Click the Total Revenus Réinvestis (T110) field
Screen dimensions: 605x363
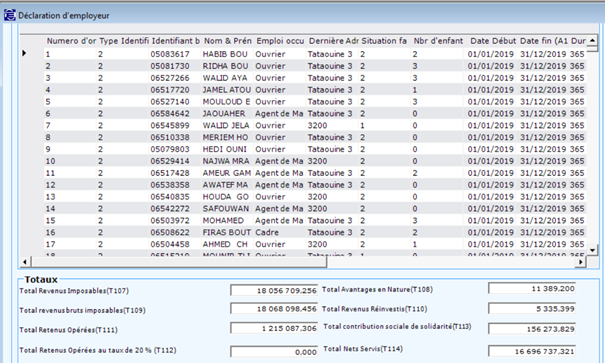click(532, 309)
